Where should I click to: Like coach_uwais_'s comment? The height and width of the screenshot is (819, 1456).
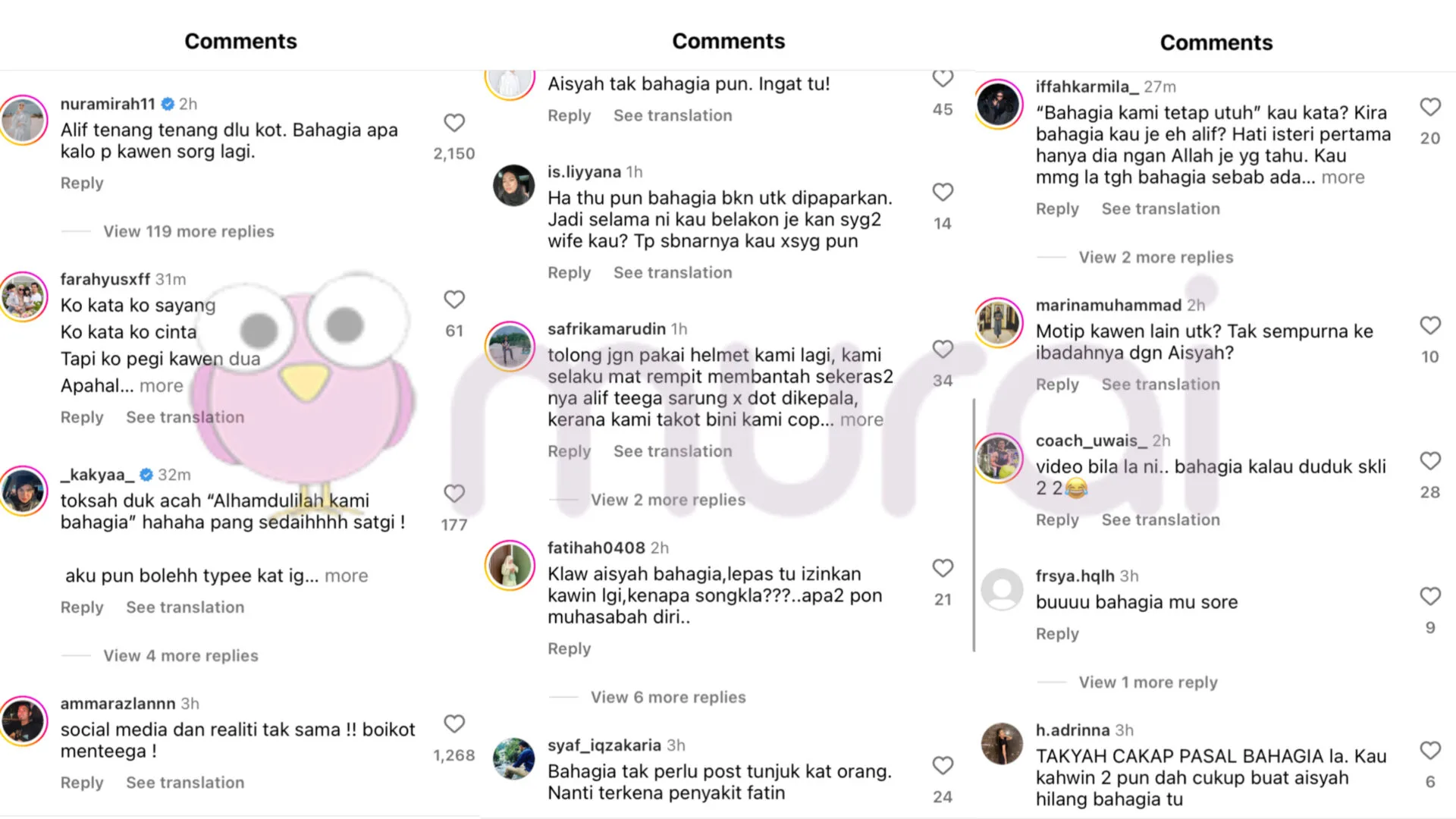point(1429,461)
